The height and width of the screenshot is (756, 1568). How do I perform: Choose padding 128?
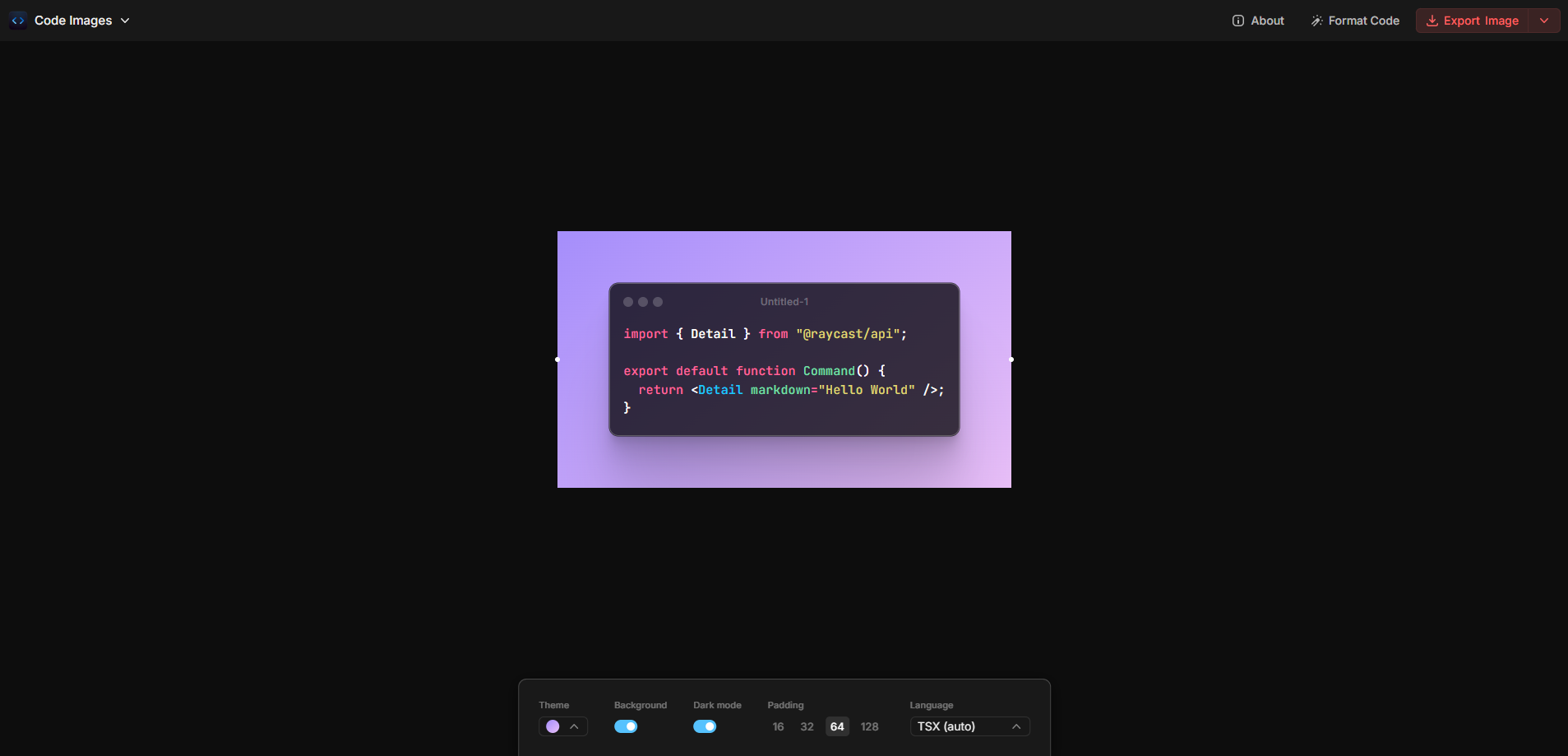[x=869, y=726]
